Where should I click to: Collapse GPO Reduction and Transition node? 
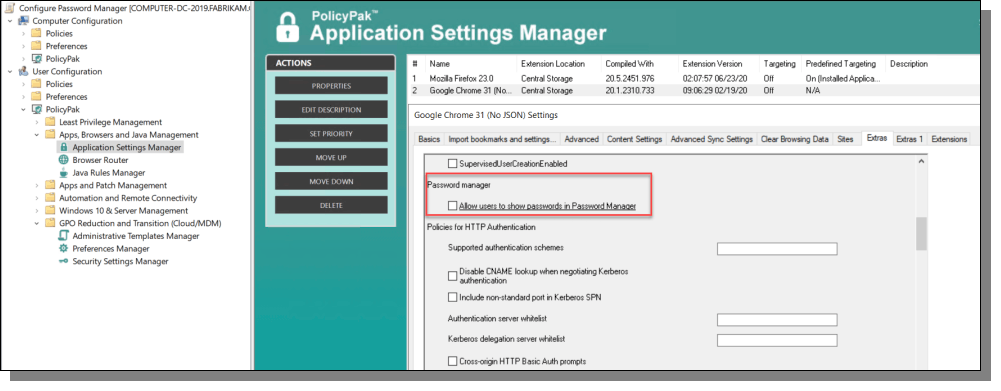[37, 224]
